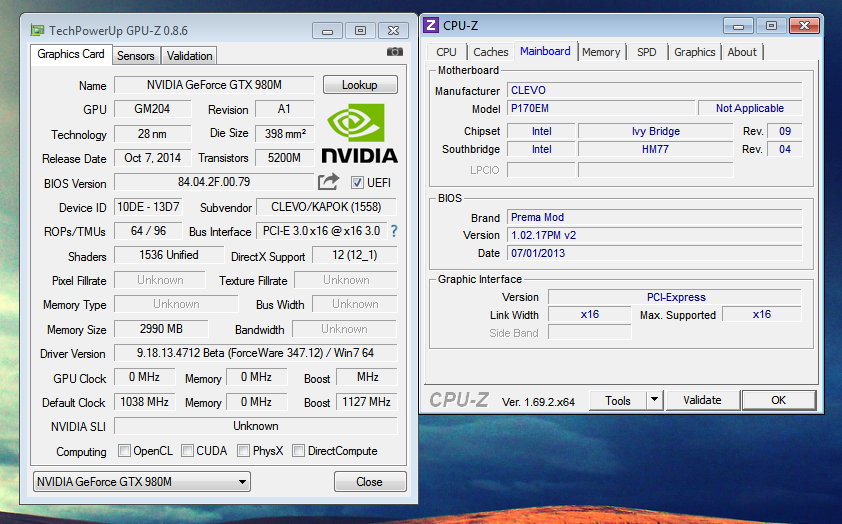Screen dimensions: 842x524
Task: Click the Southbridge name HM77
Action: pos(656,150)
